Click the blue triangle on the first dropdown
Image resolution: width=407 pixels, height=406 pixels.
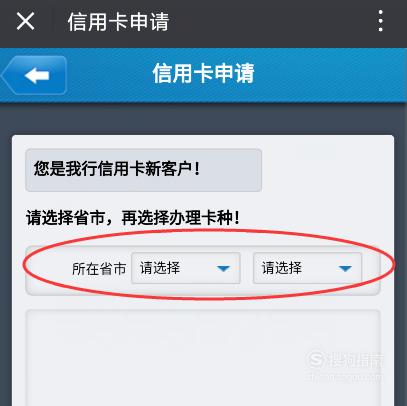[x=223, y=269]
